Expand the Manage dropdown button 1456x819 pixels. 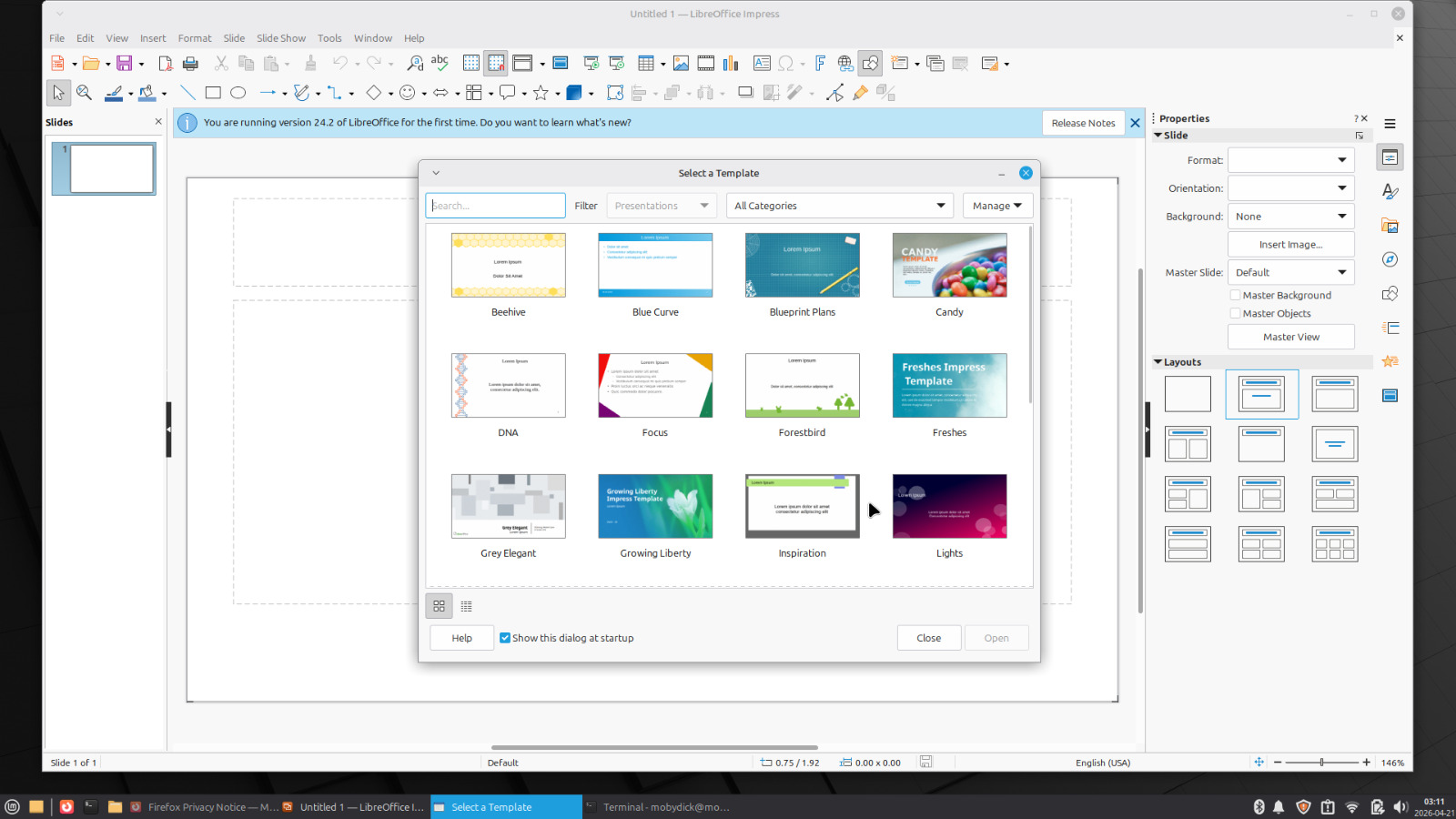(997, 206)
